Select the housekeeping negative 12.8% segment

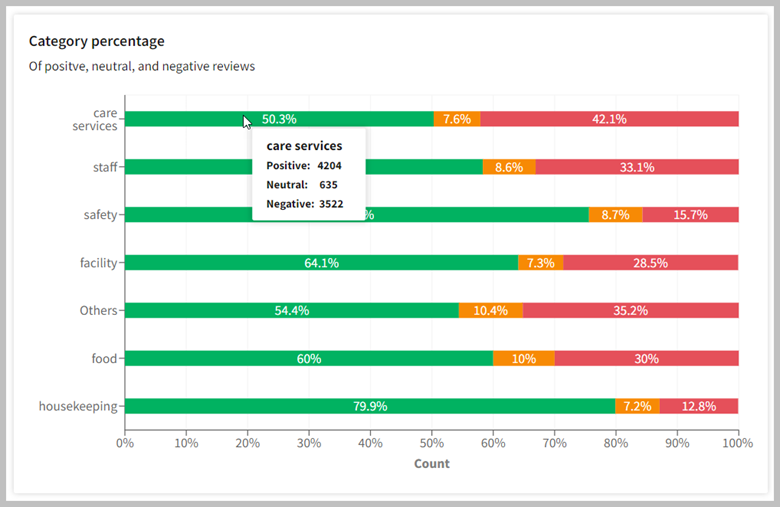point(699,406)
